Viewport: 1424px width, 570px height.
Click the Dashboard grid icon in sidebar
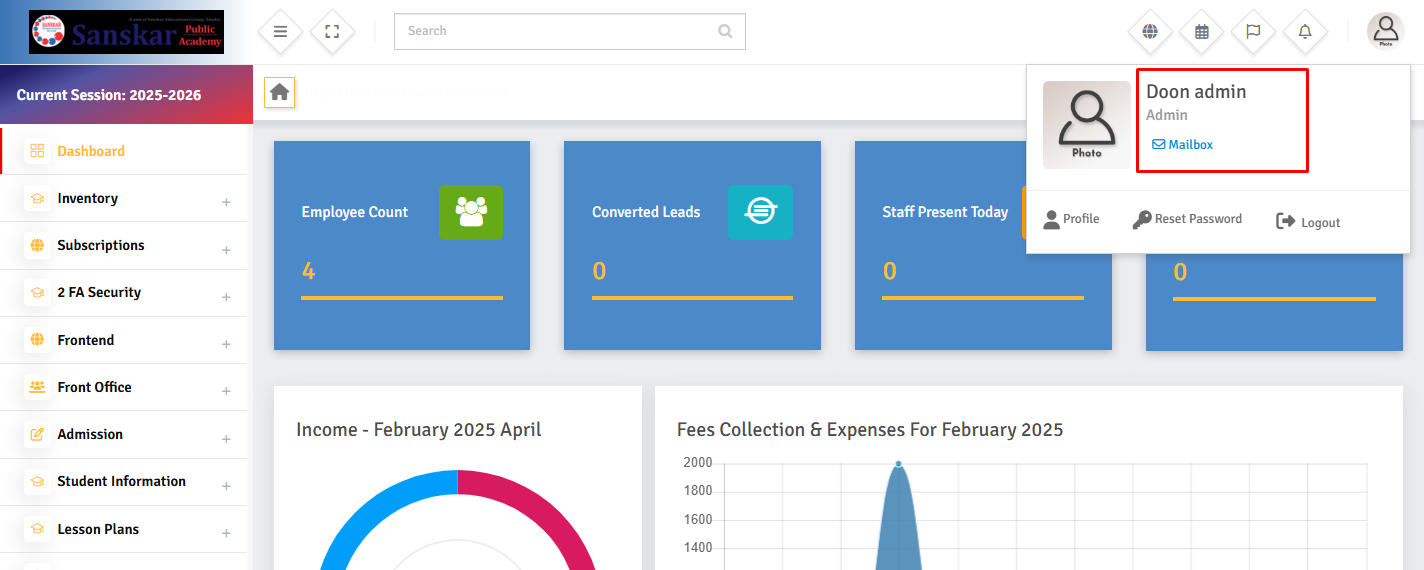(37, 151)
